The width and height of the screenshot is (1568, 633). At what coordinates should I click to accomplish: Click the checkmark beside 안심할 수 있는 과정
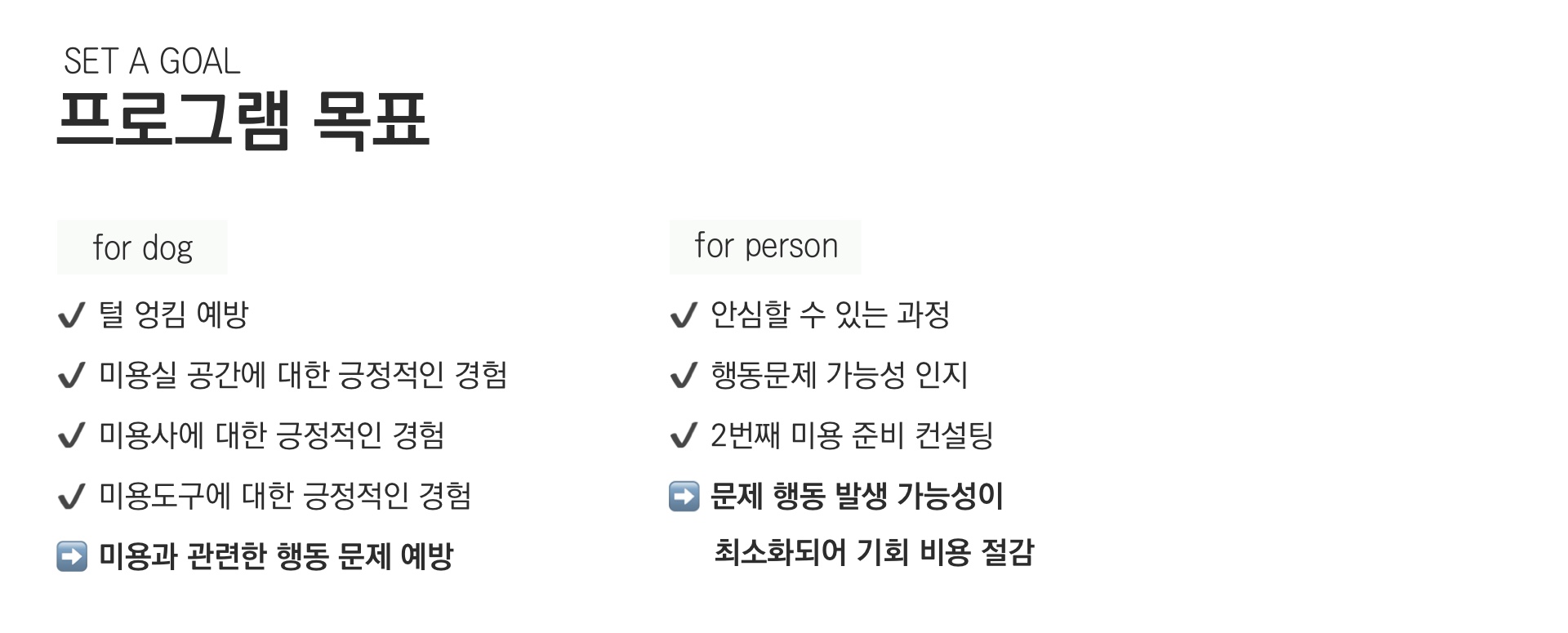(x=684, y=315)
